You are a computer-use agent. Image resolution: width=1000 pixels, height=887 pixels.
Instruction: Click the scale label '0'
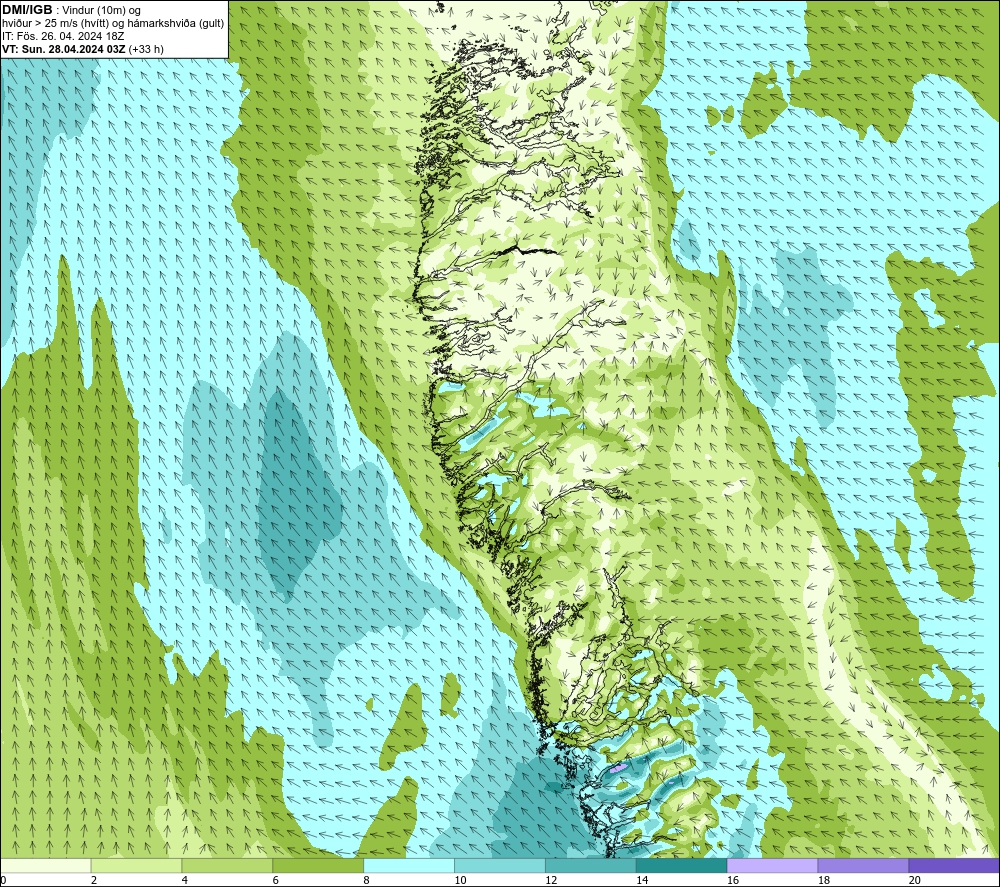pyautogui.click(x=3, y=880)
